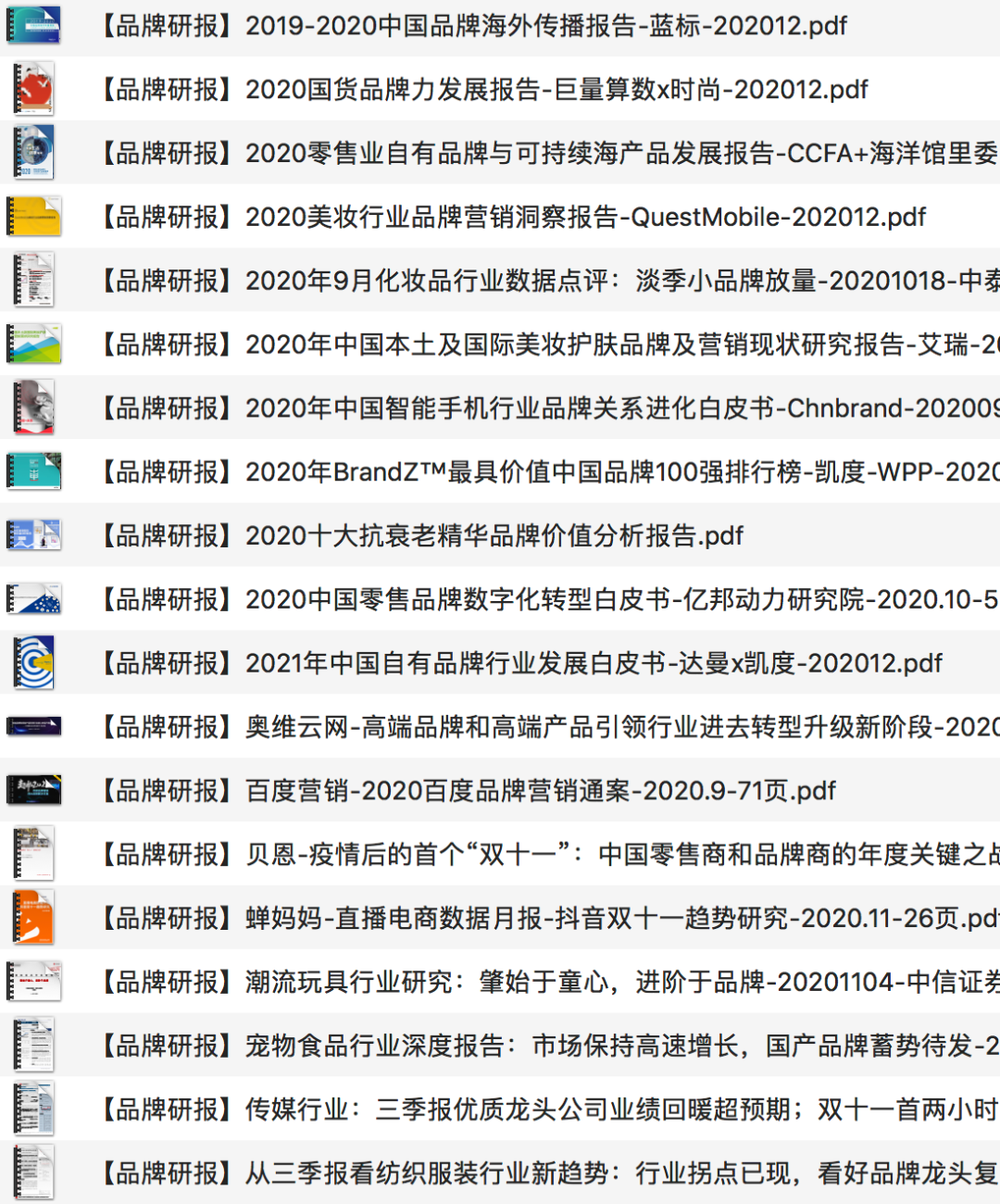The image size is (1000, 1204).
Task: Click PDF icon for 2019-2020中国品牌海外传播报告
Action: click(x=33, y=26)
